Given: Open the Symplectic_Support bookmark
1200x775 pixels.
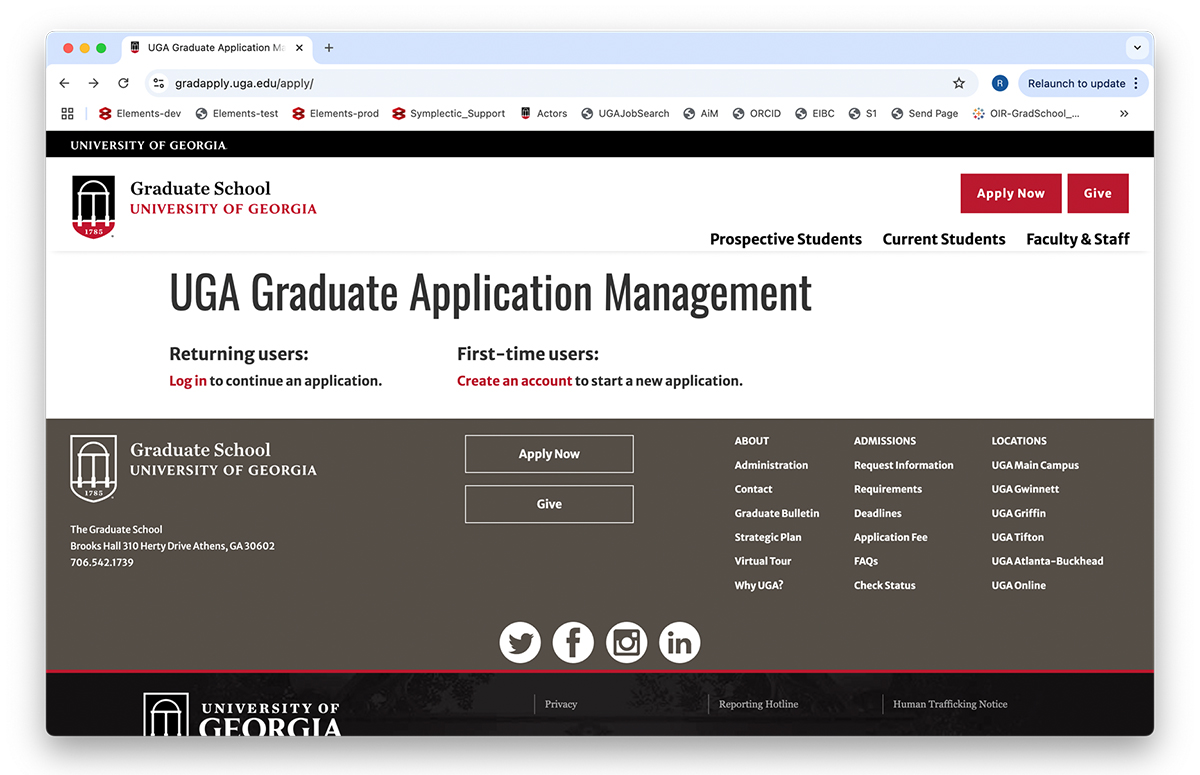Looking at the screenshot, I should coord(449,113).
